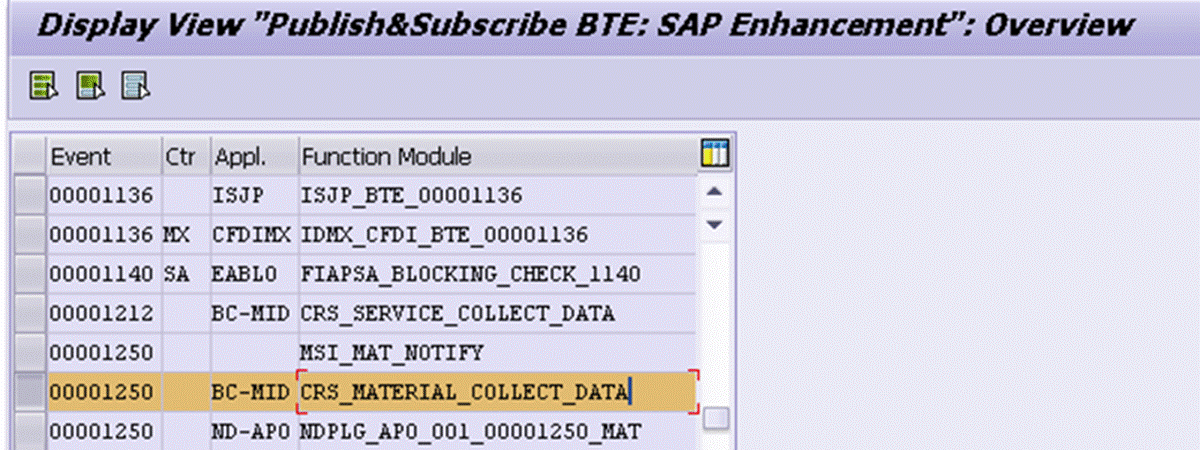Image resolution: width=1200 pixels, height=450 pixels.
Task: Click function module NDPLG_APO_001_00001250_MAT
Action: pos(470,431)
